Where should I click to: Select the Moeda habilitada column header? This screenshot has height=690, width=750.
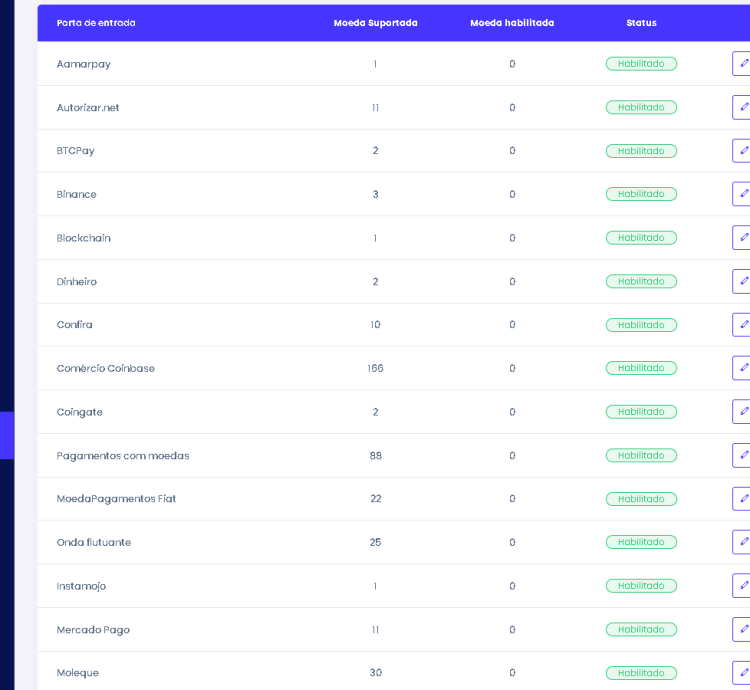pyautogui.click(x=512, y=23)
